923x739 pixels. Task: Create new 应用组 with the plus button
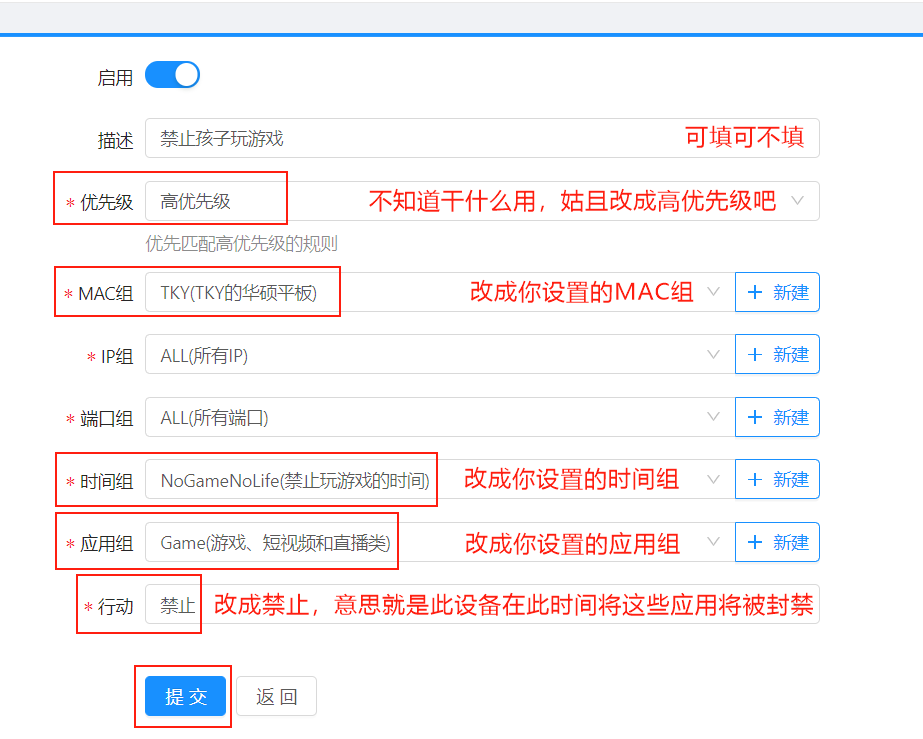pos(755,542)
